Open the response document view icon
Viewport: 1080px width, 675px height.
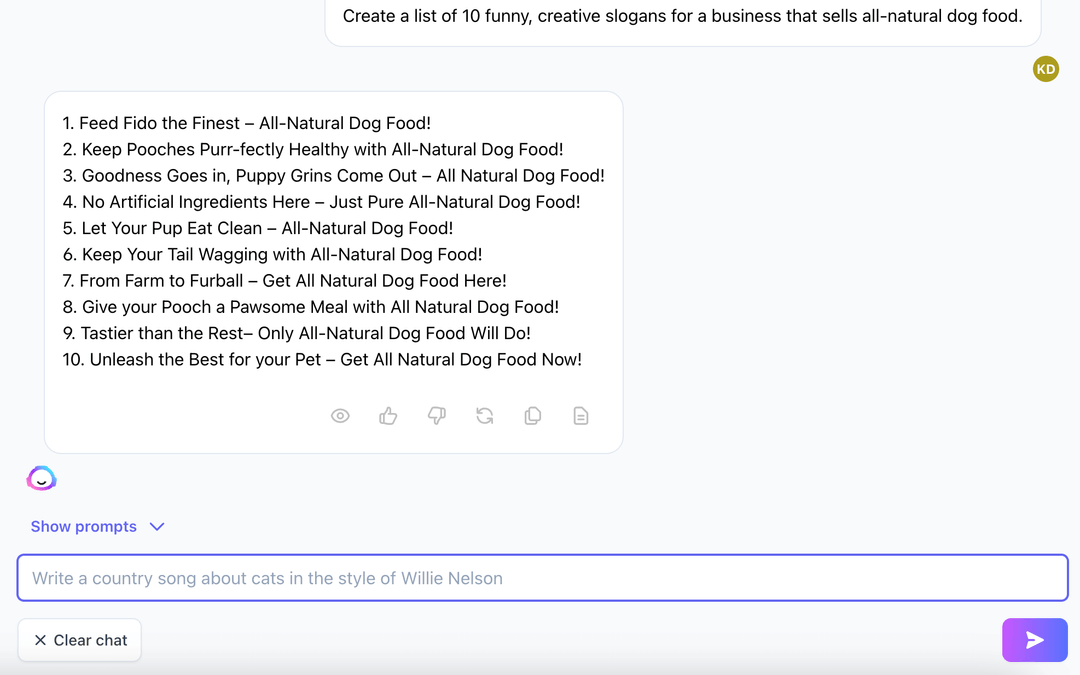click(581, 415)
